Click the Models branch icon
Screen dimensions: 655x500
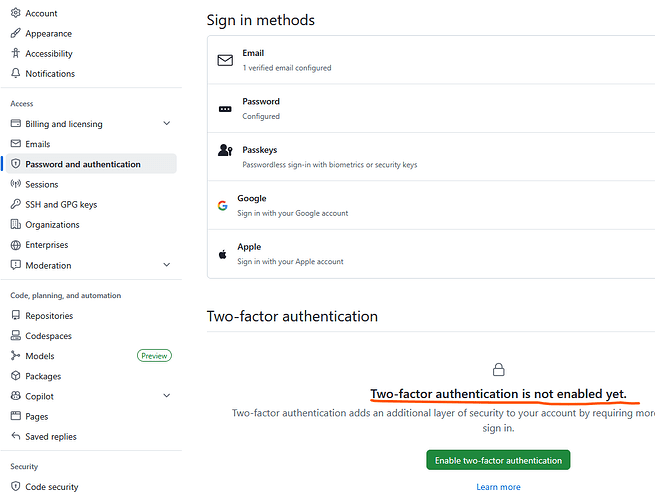(15, 355)
